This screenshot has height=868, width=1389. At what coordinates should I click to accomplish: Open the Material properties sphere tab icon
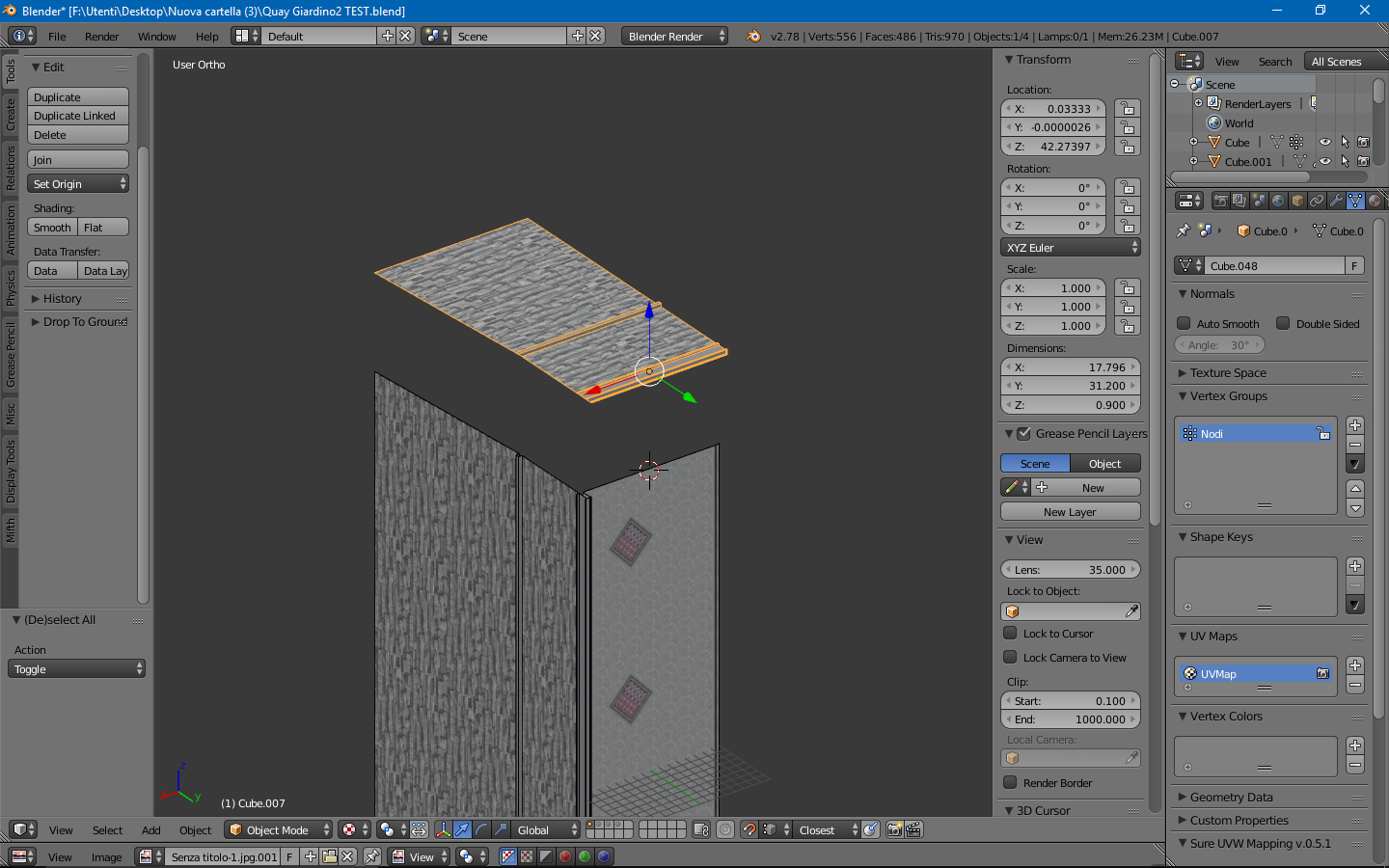click(1375, 202)
